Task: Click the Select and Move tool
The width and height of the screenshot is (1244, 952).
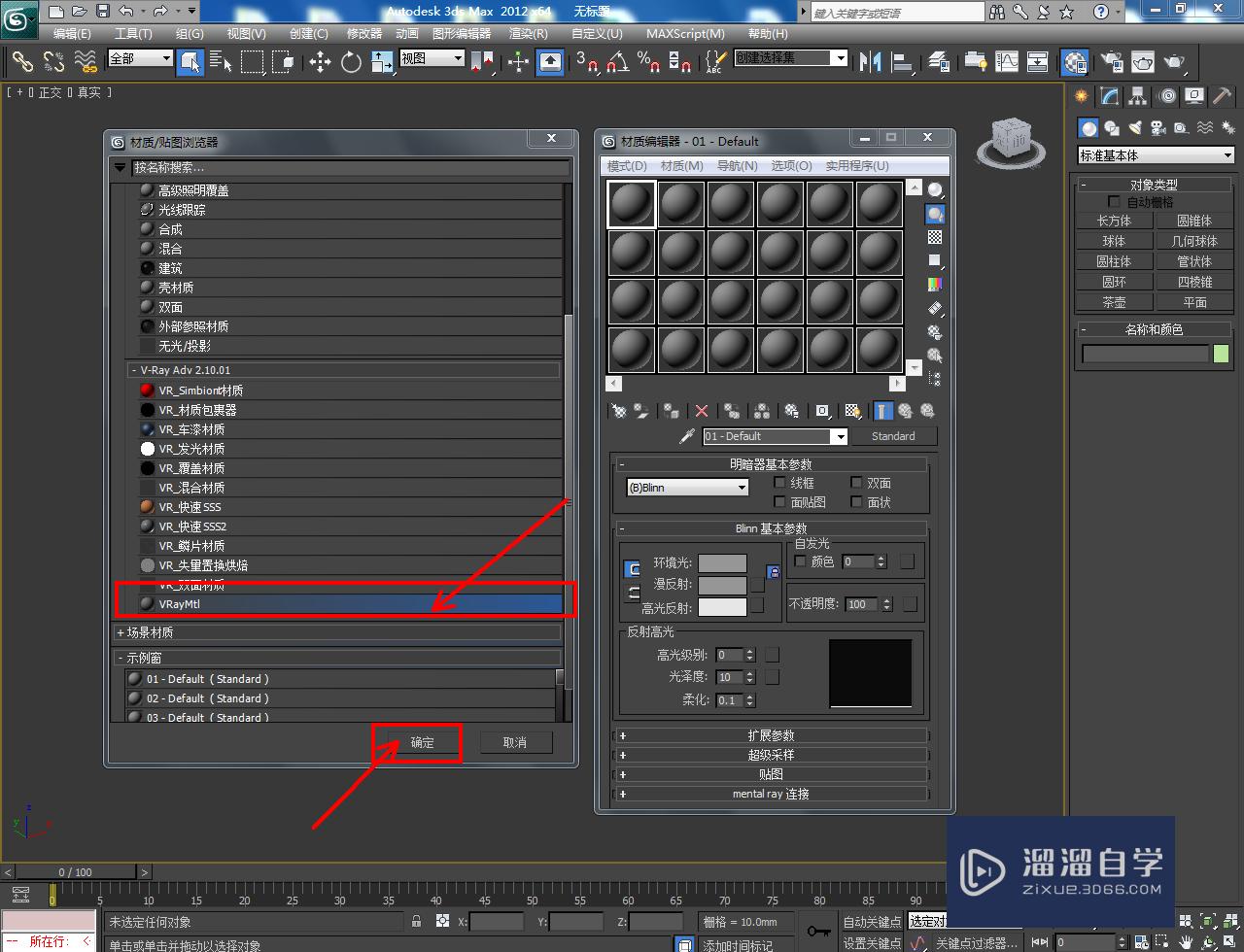Action: click(320, 62)
